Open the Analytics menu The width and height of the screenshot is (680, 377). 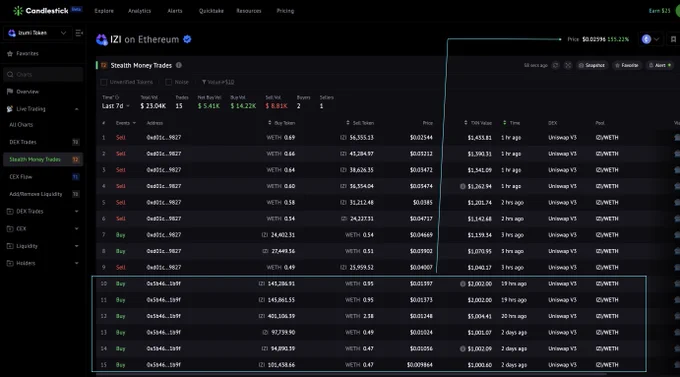click(x=139, y=11)
